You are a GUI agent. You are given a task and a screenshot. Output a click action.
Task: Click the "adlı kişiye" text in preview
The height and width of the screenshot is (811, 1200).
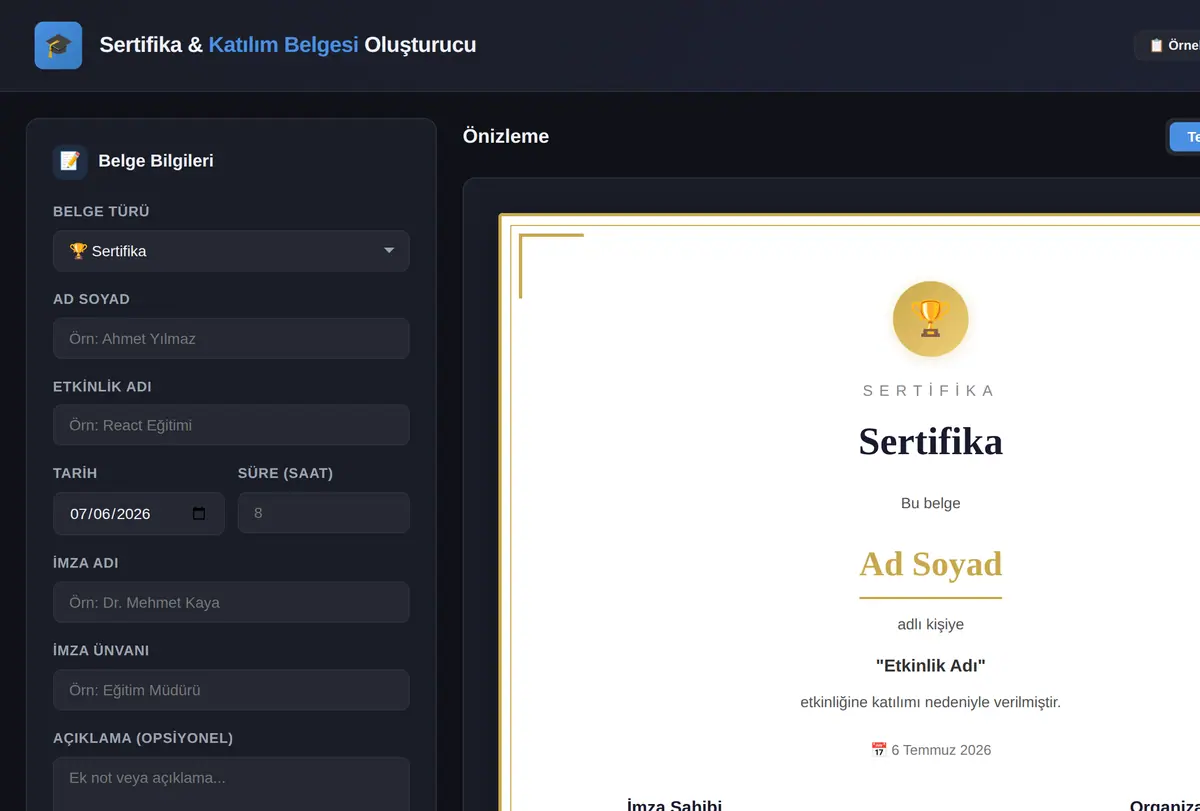(931, 624)
